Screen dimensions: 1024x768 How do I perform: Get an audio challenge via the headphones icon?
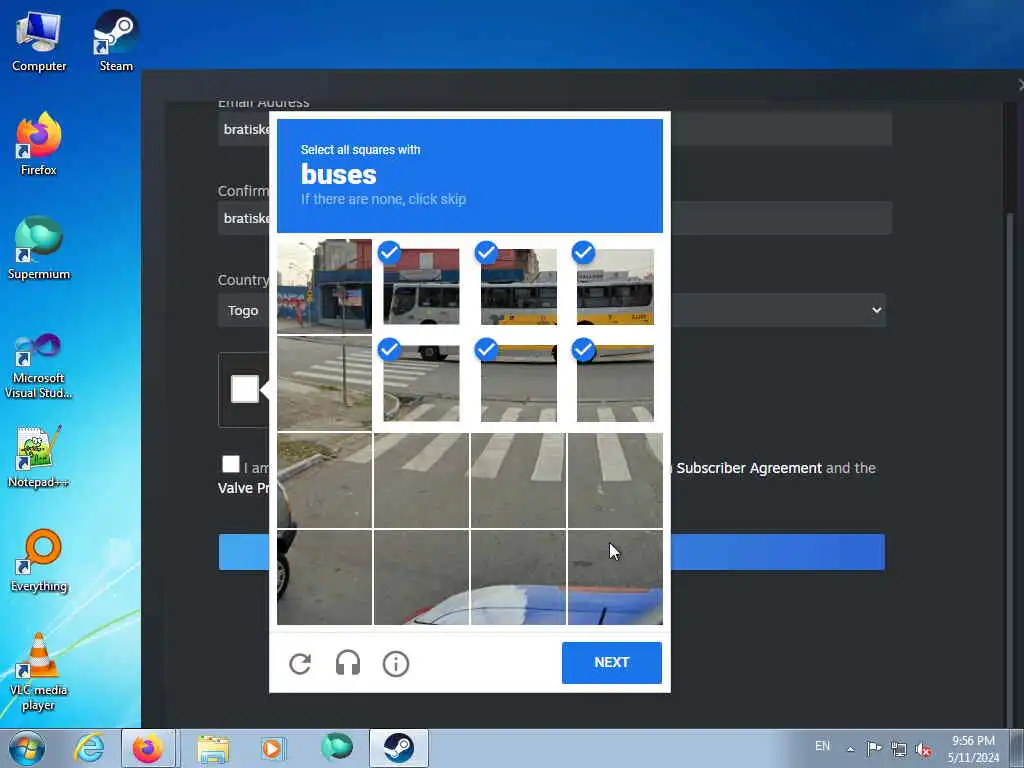coord(348,664)
